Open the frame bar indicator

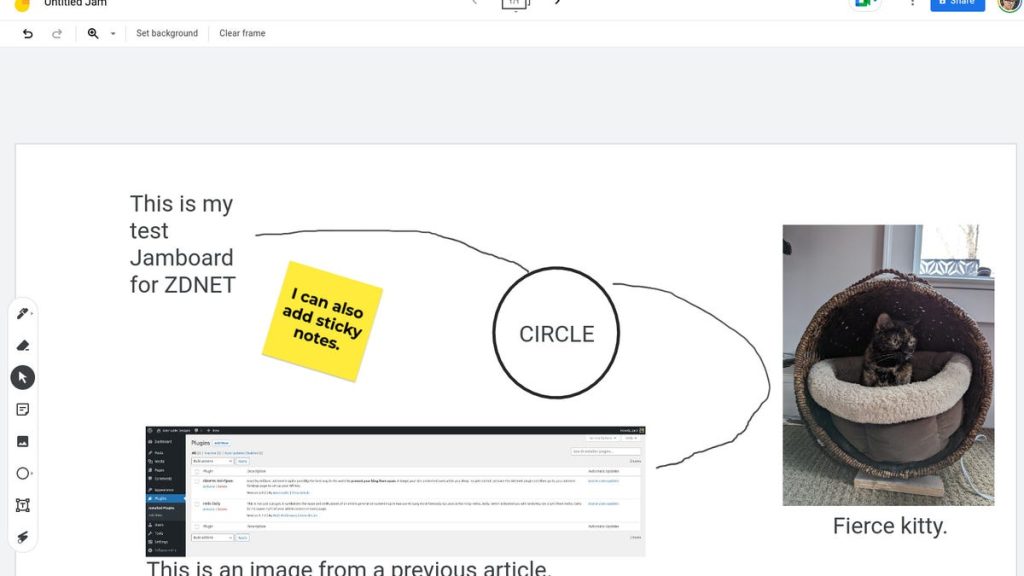(x=515, y=4)
